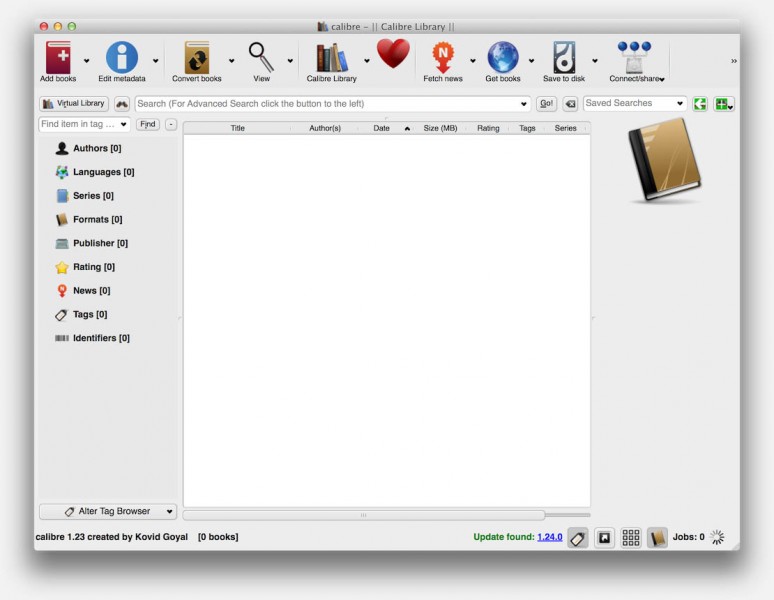Sort by the Title column header

pyautogui.click(x=237, y=128)
